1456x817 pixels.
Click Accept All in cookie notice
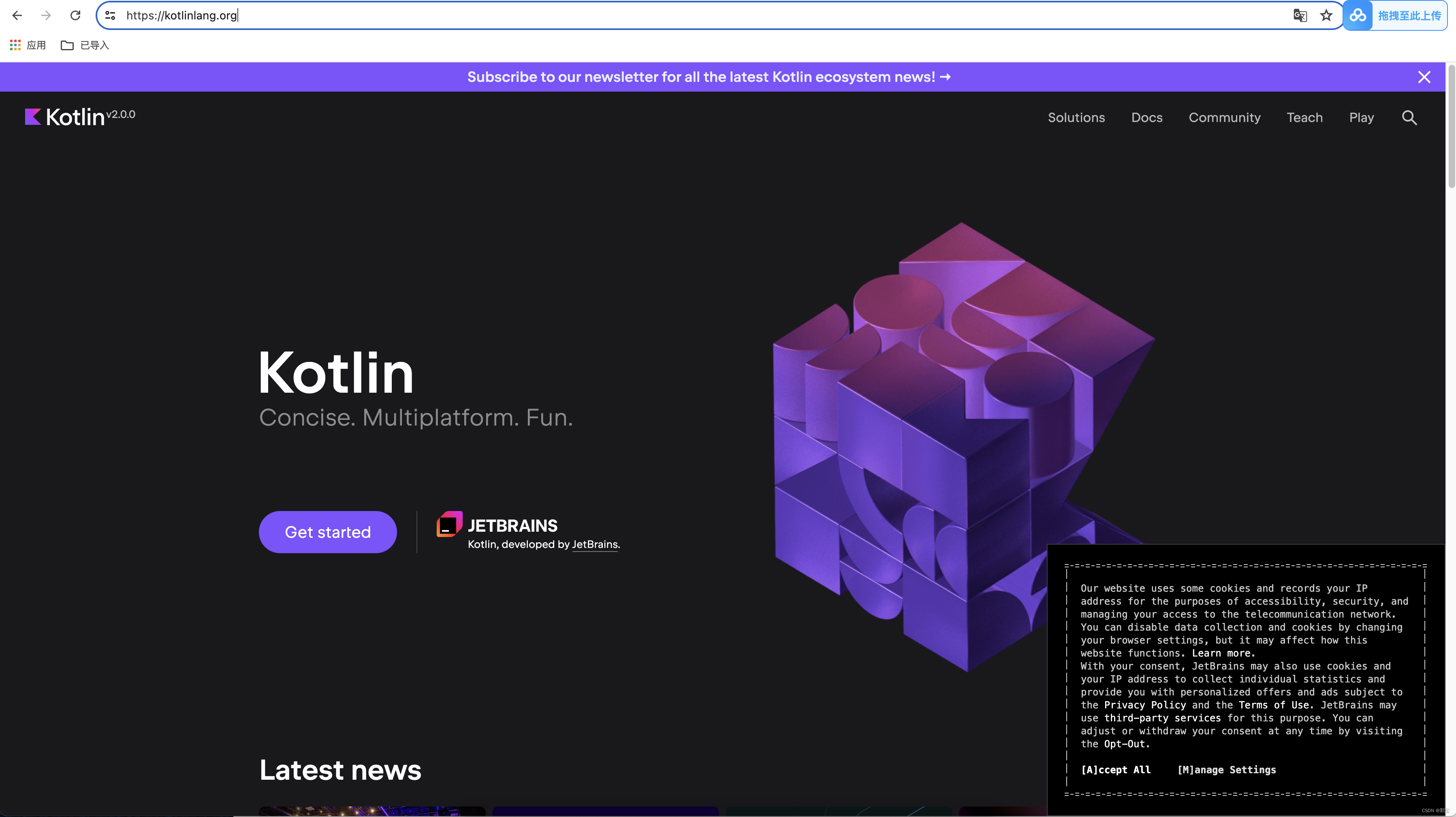click(1115, 770)
